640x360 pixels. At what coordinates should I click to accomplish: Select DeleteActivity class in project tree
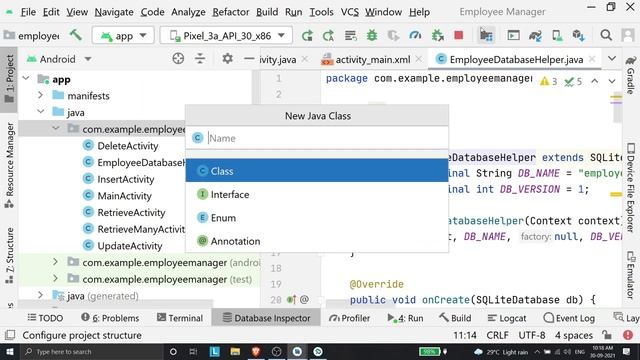[127, 146]
